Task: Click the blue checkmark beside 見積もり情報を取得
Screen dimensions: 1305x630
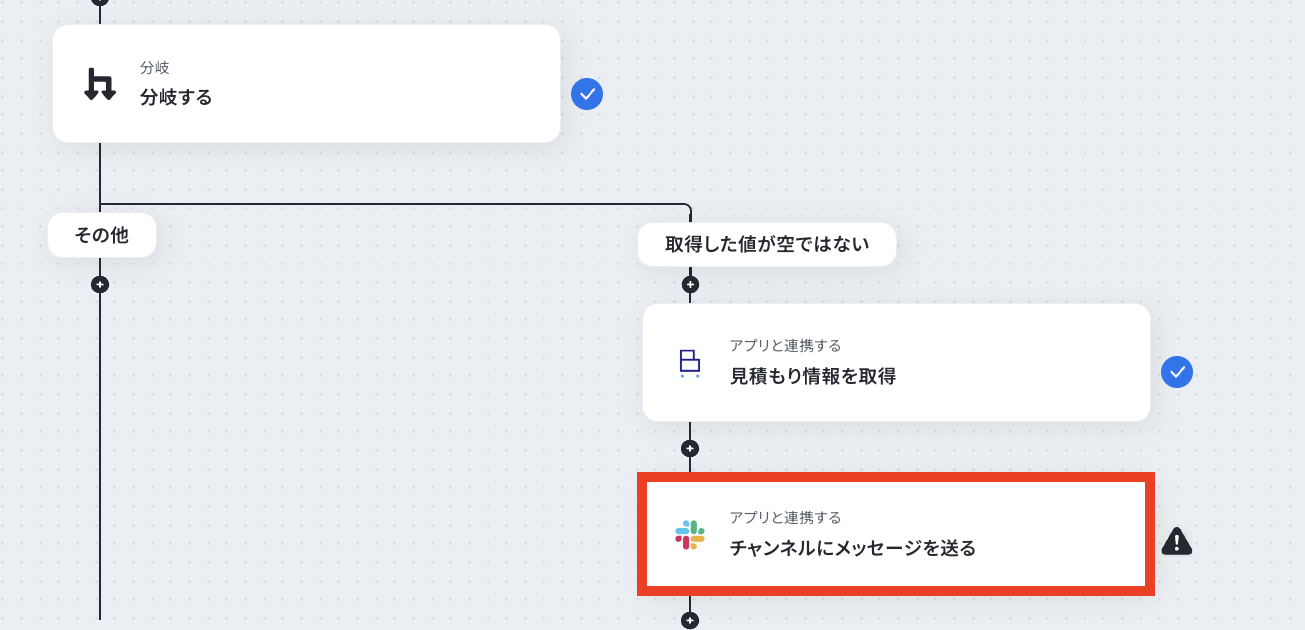Action: [1177, 372]
